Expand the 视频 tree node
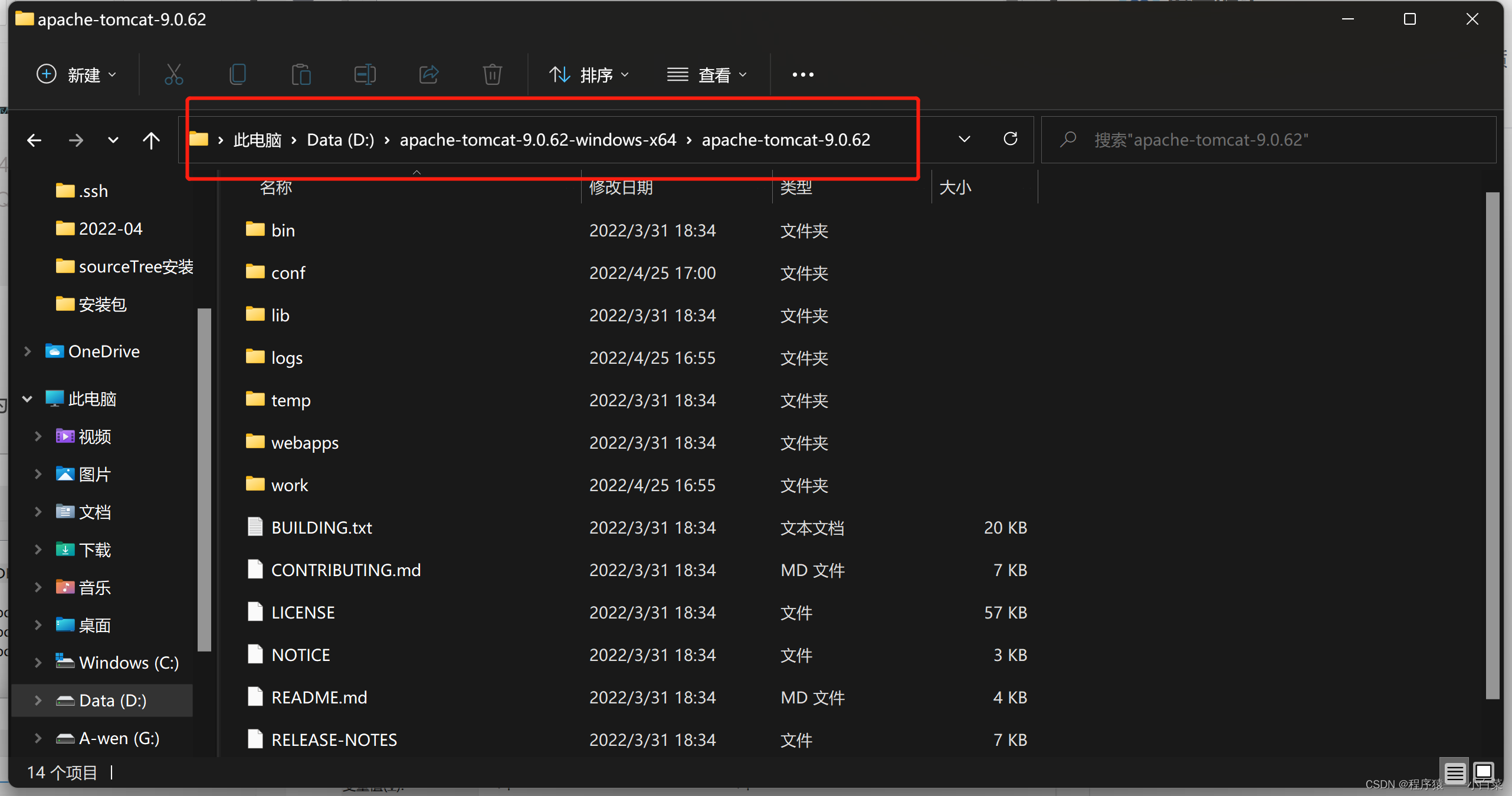1512x796 pixels. pyautogui.click(x=38, y=436)
